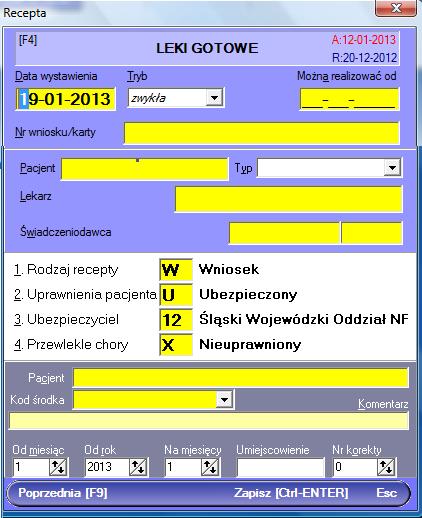Click the Od rok value 2013
The width and height of the screenshot is (422, 518).
tap(107, 467)
